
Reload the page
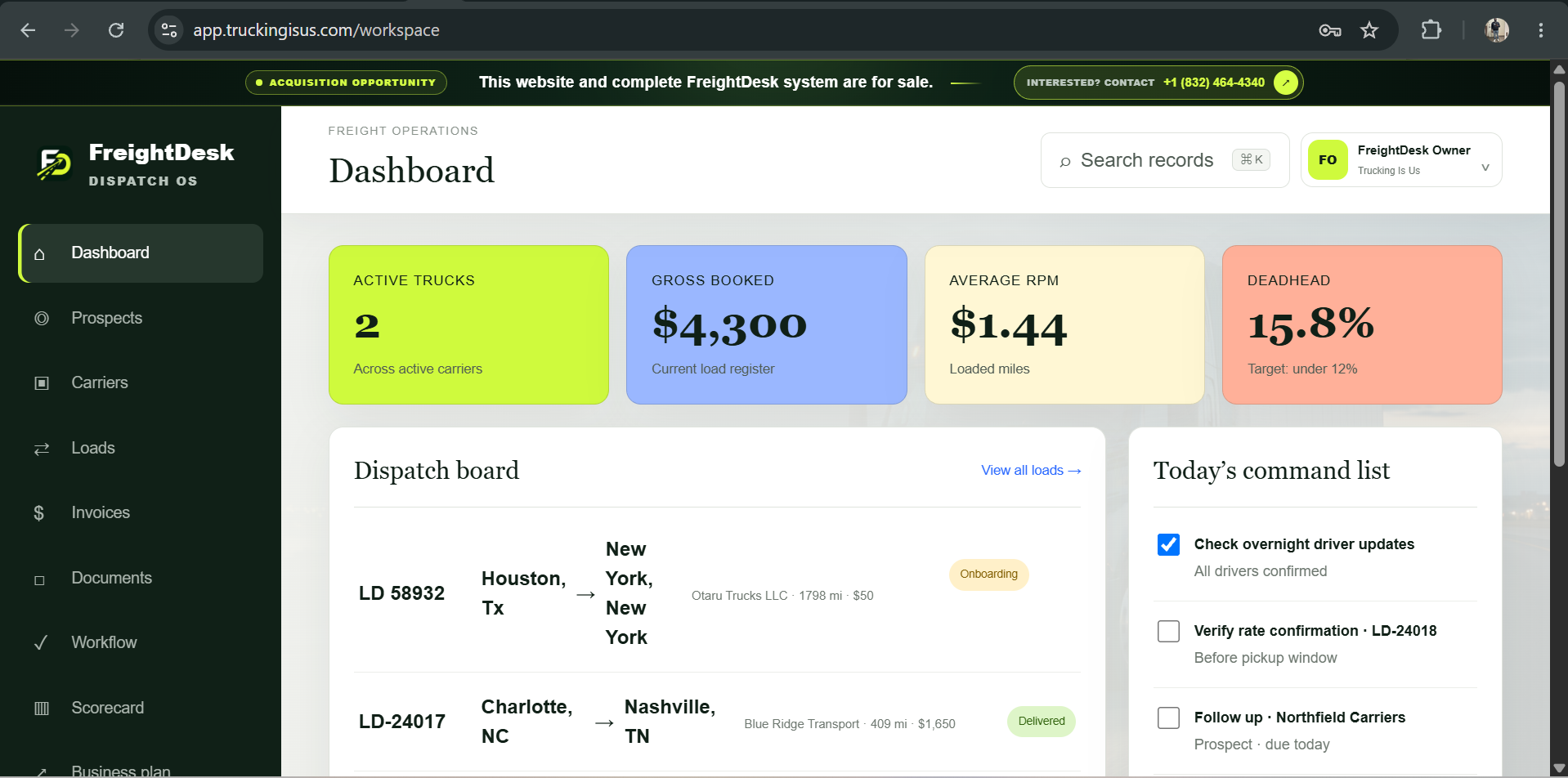click(x=116, y=30)
